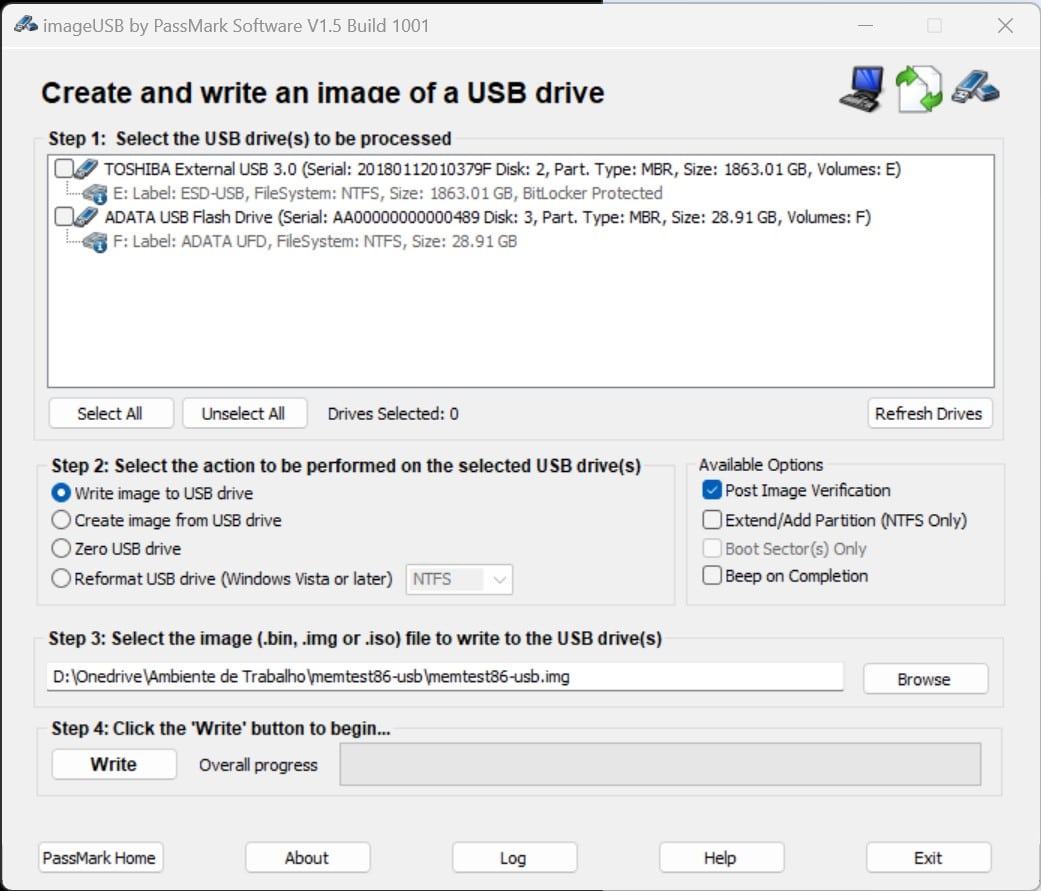Viewport: 1041px width, 891px height.
Task: Click the image file path field
Action: (x=445, y=677)
